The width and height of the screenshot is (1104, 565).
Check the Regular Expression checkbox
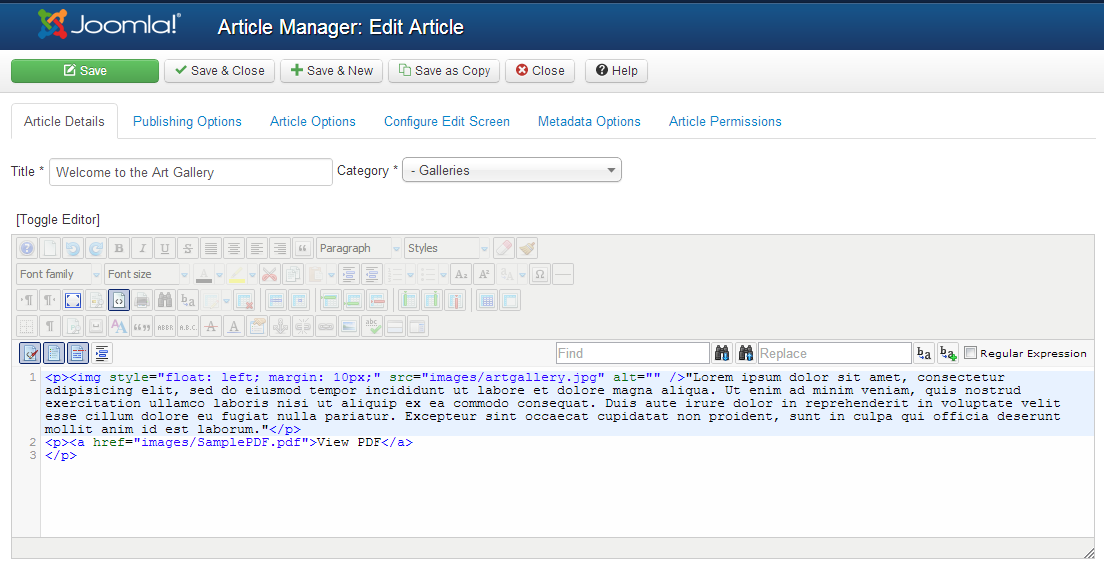pos(970,353)
